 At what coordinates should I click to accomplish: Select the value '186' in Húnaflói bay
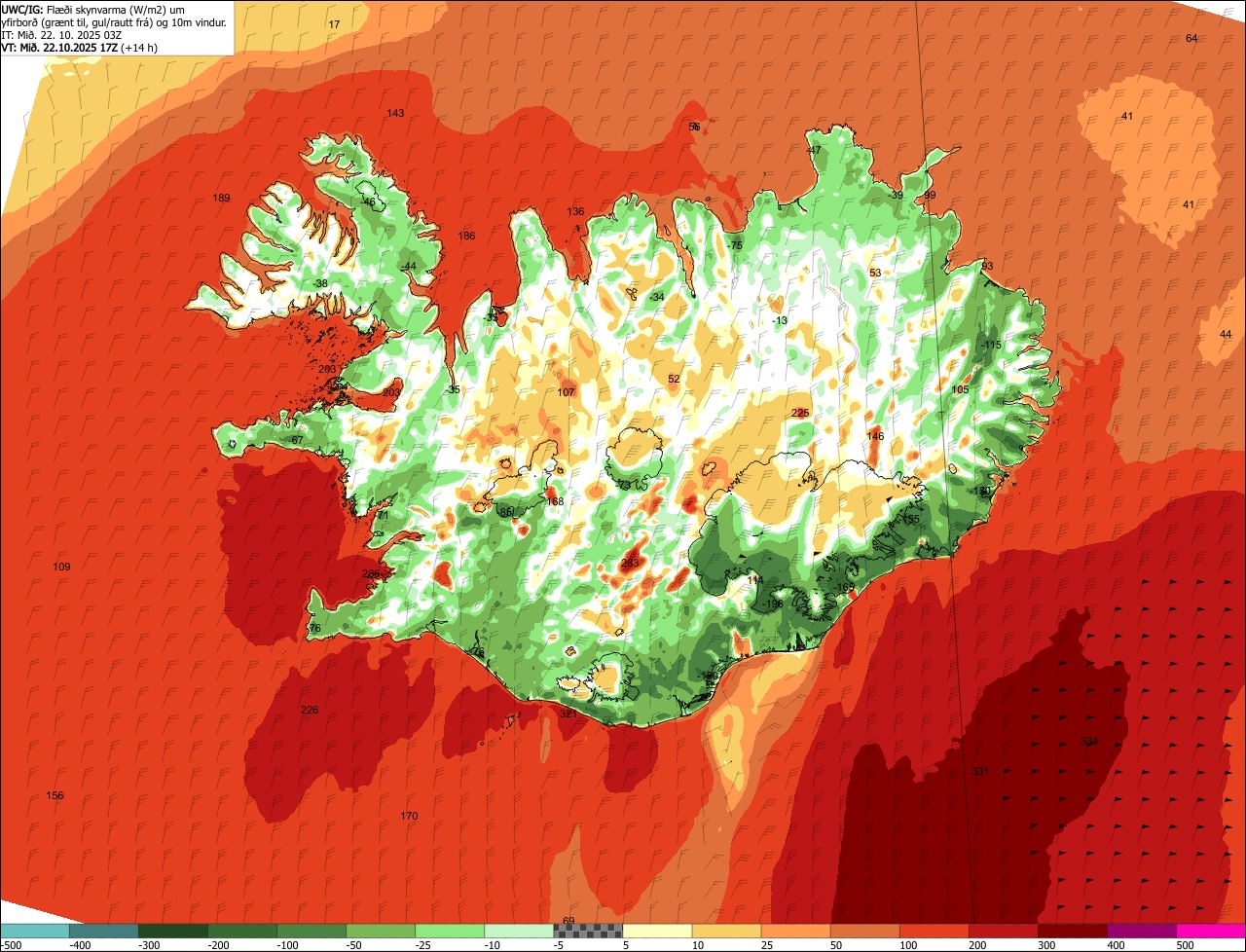467,237
